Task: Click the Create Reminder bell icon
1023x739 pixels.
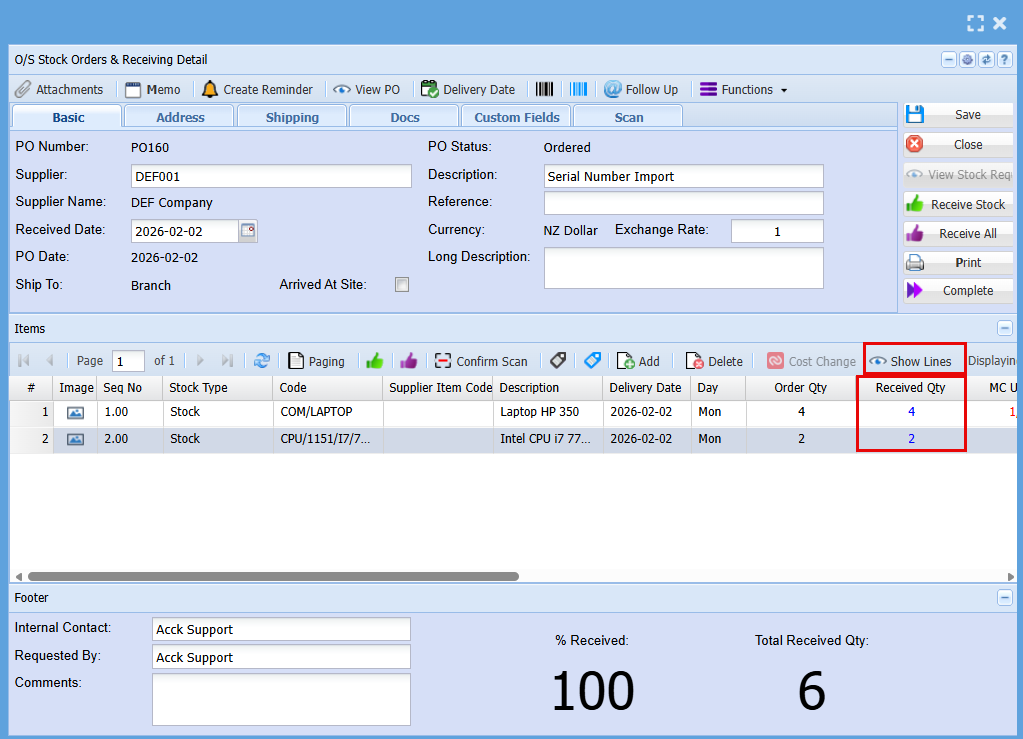Action: 210,89
